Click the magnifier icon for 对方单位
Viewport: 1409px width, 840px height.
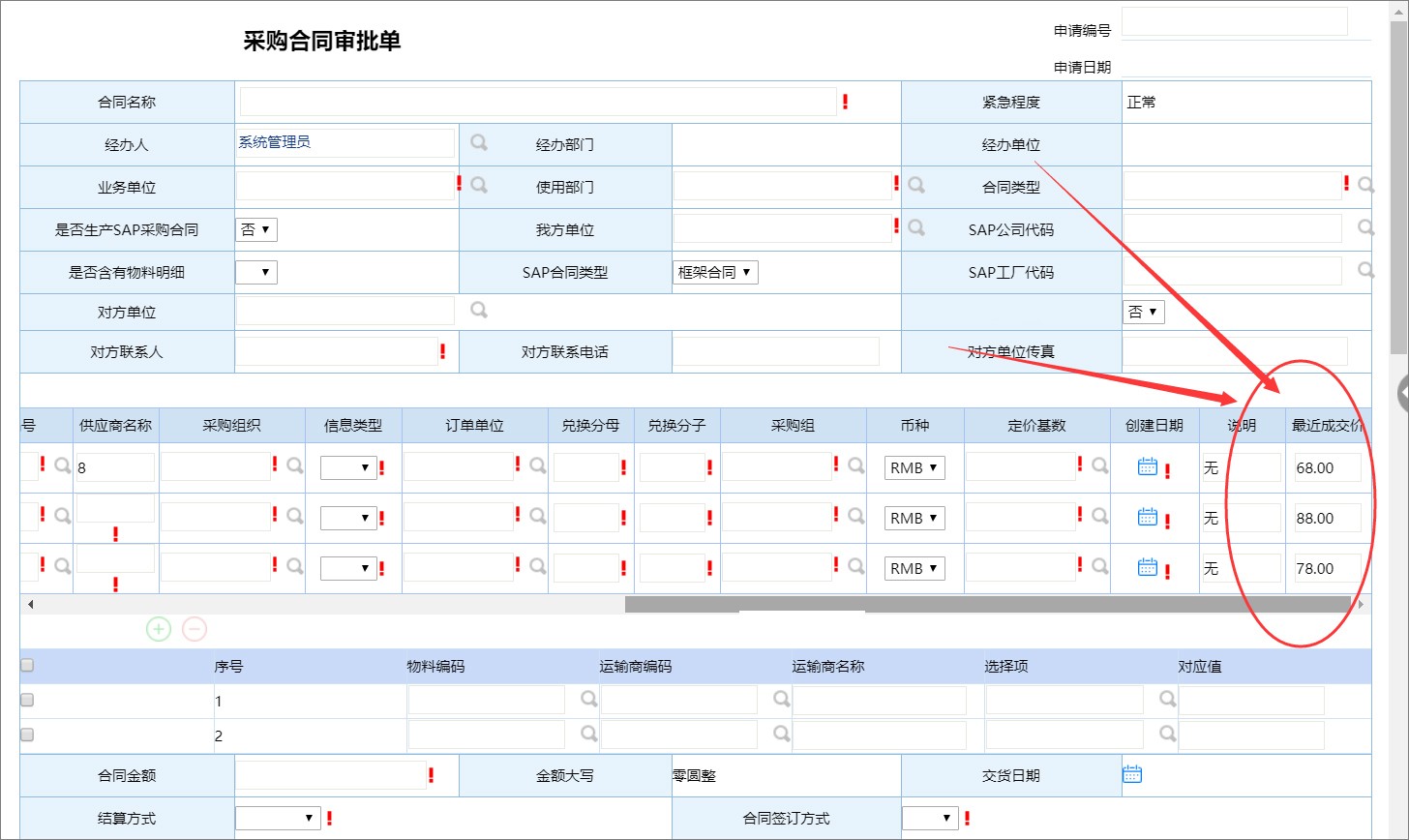[x=479, y=310]
